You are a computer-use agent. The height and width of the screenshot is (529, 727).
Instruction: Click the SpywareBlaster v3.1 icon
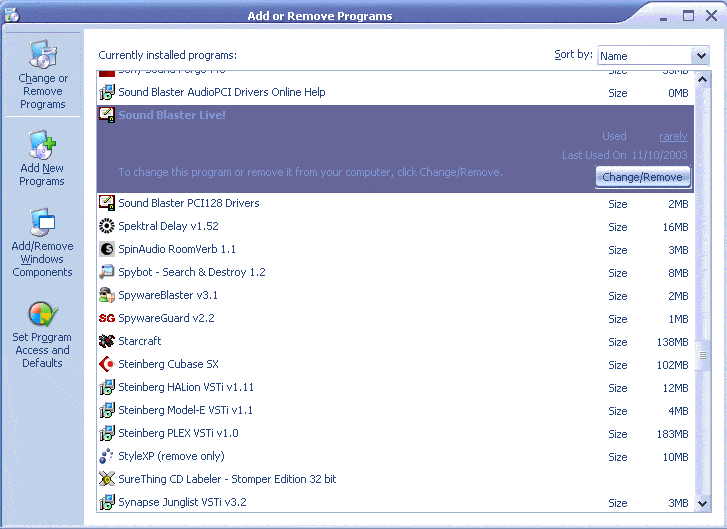tap(107, 295)
